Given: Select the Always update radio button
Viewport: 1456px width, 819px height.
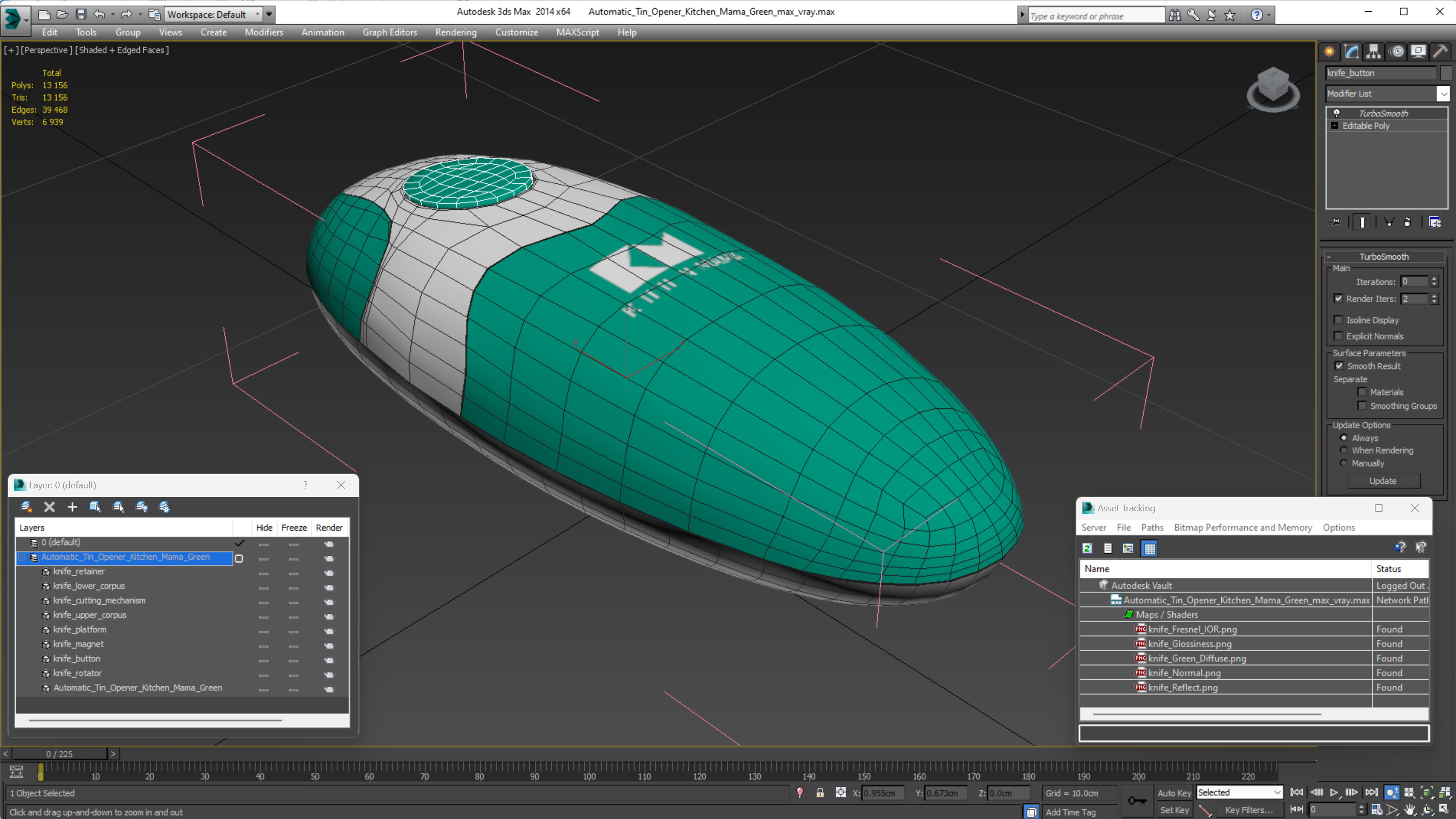Looking at the screenshot, I should (x=1344, y=437).
